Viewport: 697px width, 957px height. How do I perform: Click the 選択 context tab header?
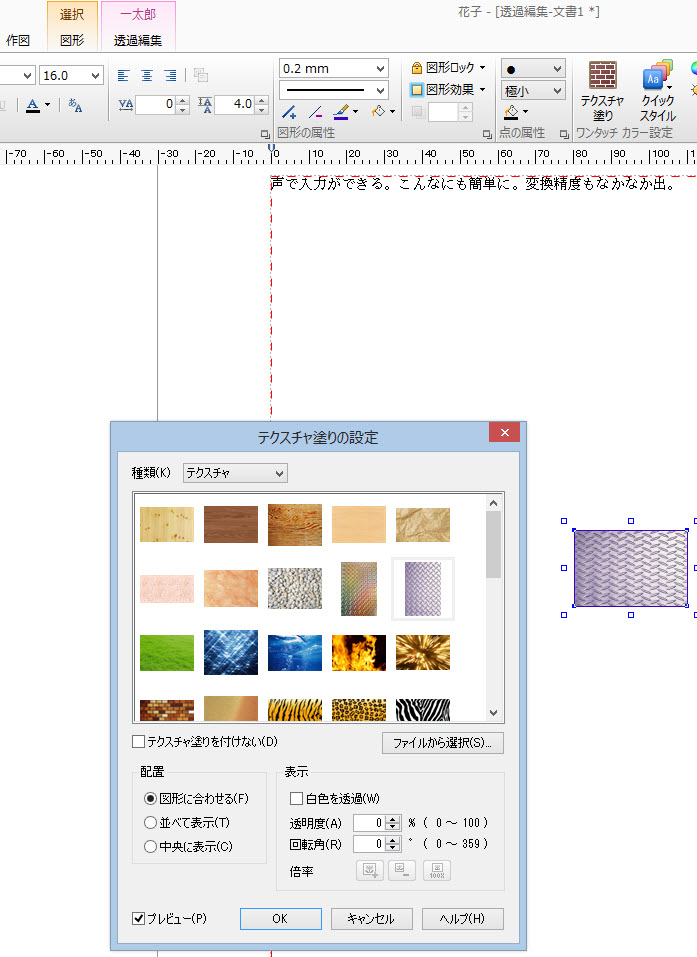click(72, 14)
